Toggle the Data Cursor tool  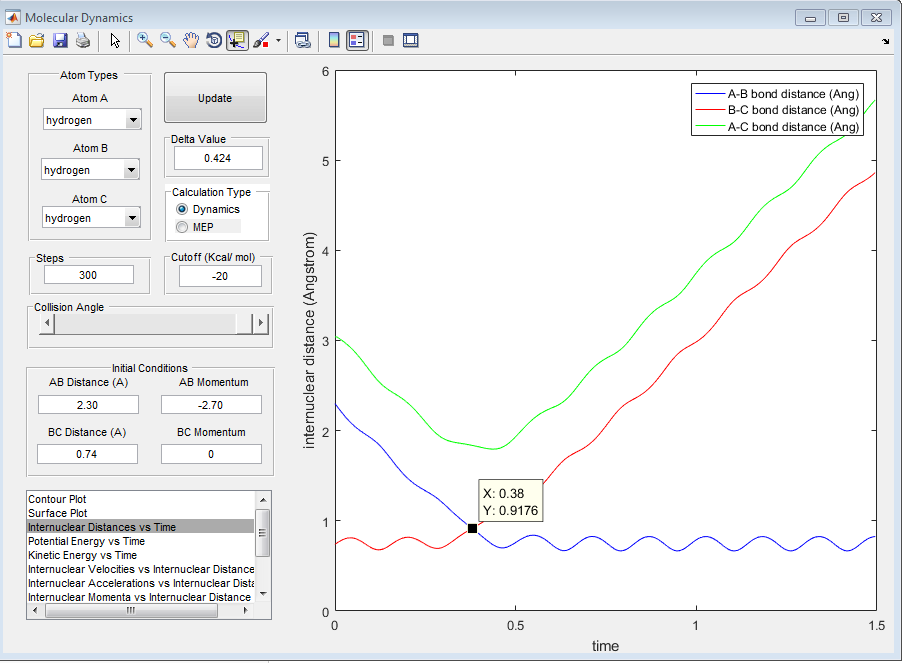point(238,41)
